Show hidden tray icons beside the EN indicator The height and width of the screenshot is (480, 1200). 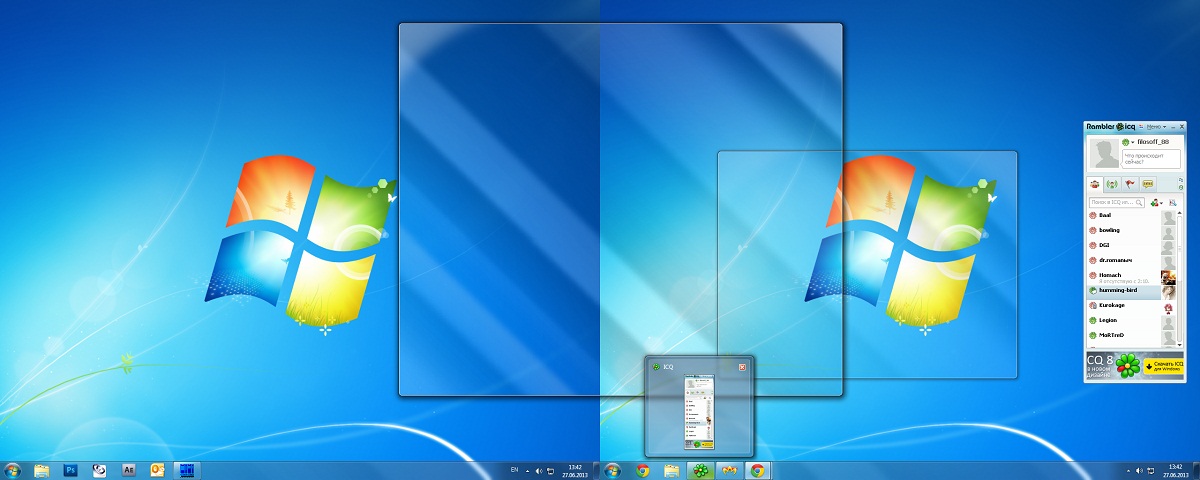click(x=527, y=471)
